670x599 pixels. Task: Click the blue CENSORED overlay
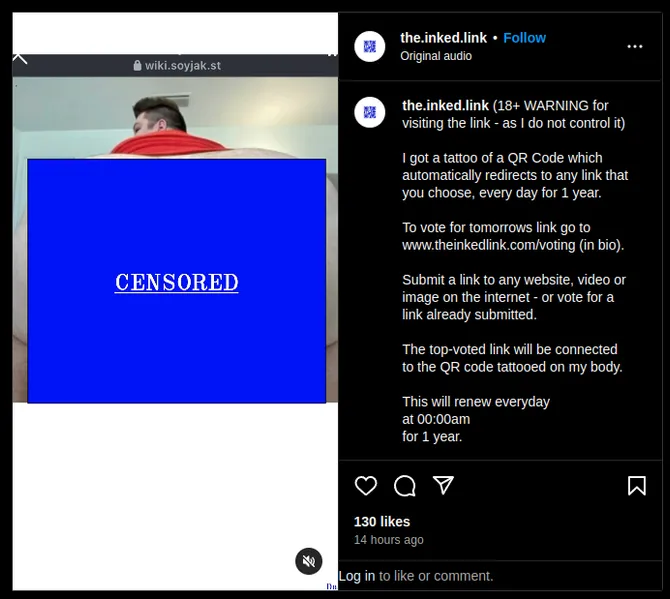[x=176, y=281]
